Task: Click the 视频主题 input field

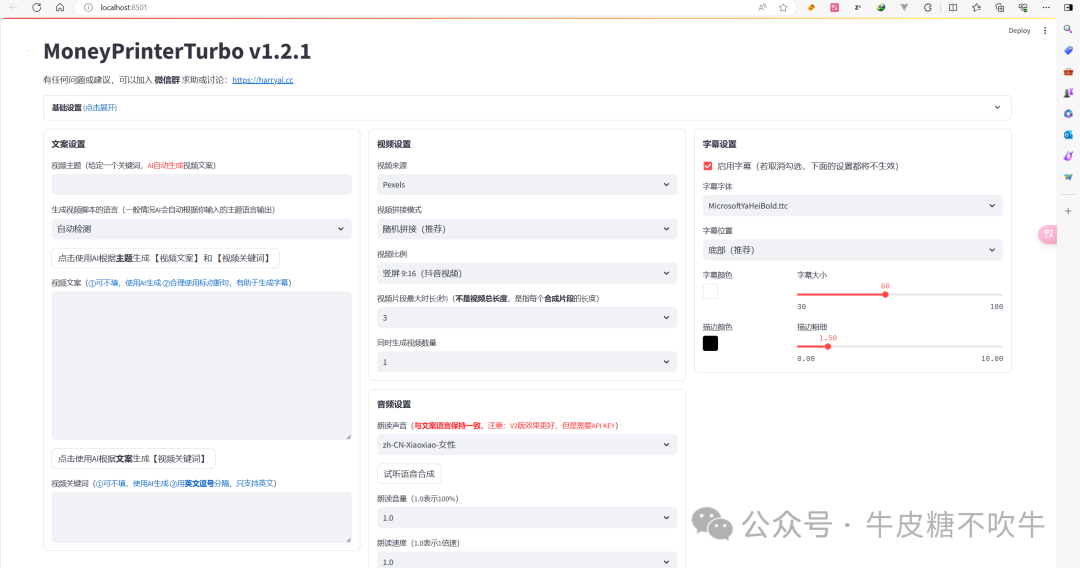Action: (201, 185)
